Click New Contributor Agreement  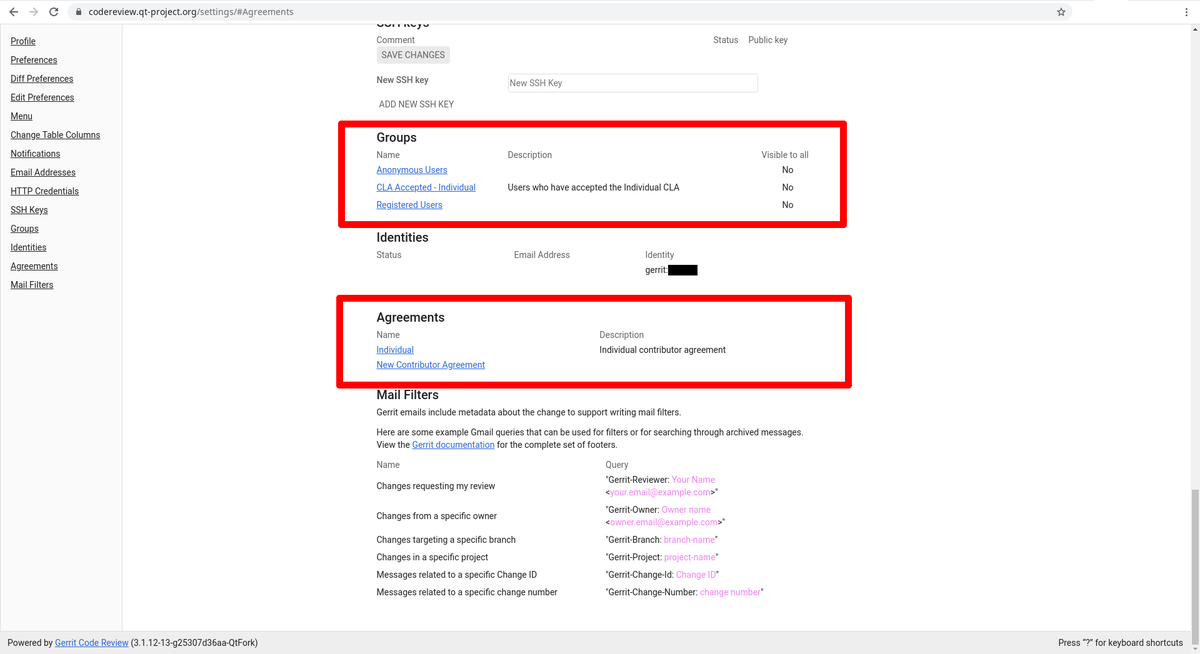pyautogui.click(x=430, y=364)
